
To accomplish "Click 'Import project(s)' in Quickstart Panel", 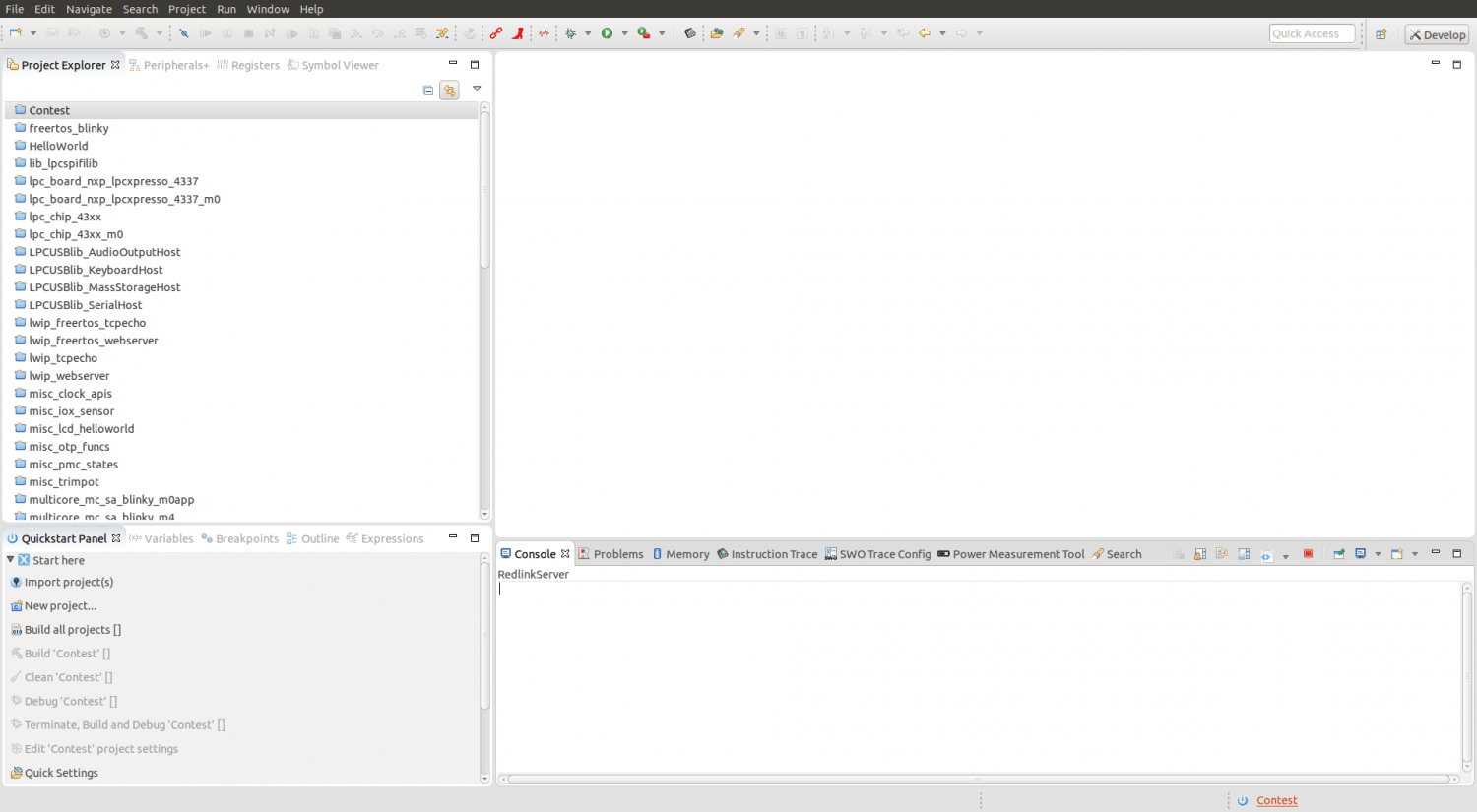I will coord(68,582).
